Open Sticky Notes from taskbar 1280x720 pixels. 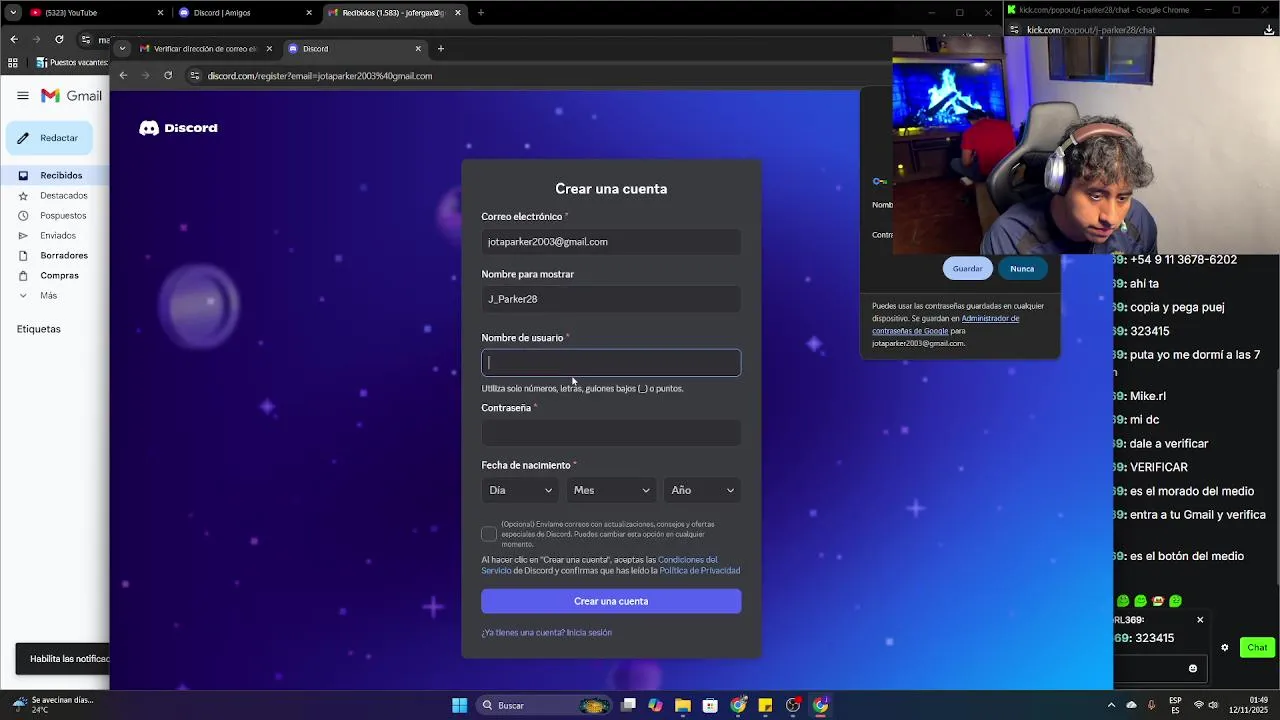tap(765, 705)
